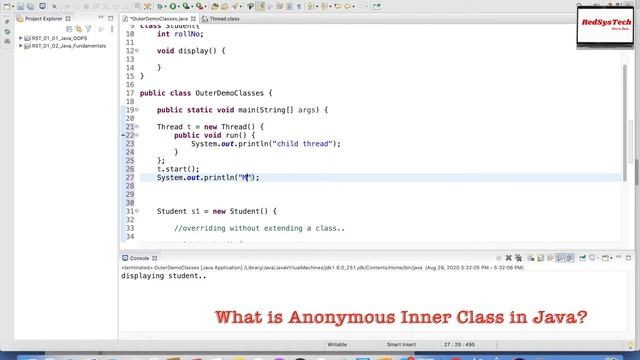Expand RST_01_01_Java_OOPS project
This screenshot has height=360, width=640.
point(21,38)
